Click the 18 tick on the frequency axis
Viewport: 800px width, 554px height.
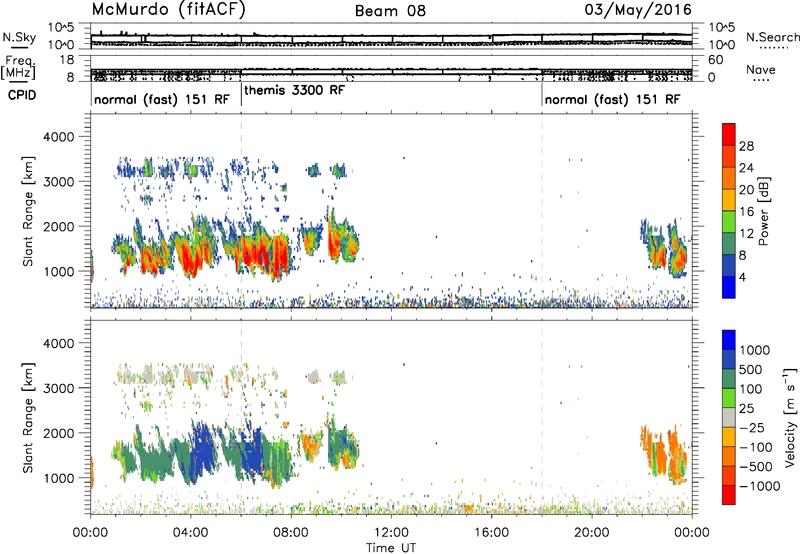(x=67, y=60)
